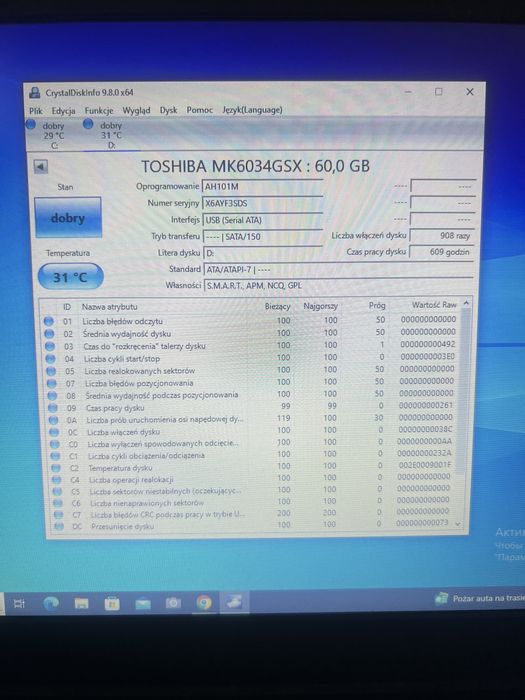Click the ID column header

[x=67, y=307]
